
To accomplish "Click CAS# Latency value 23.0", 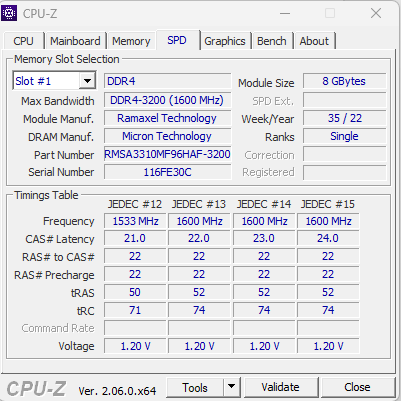I will tap(264, 239).
